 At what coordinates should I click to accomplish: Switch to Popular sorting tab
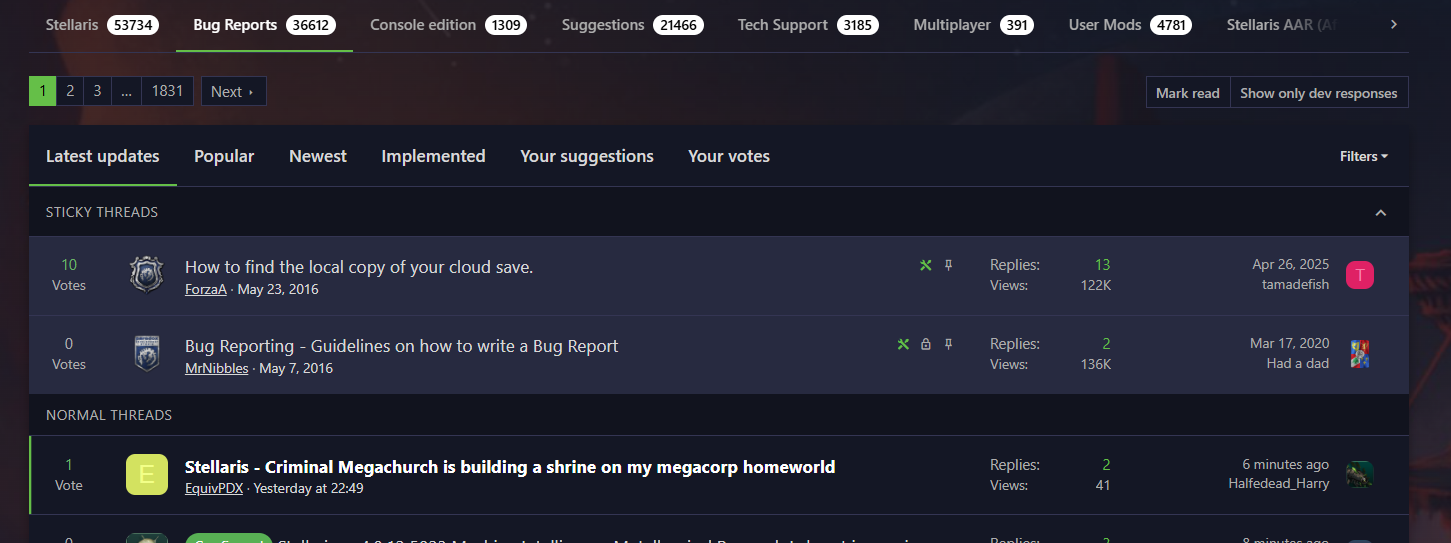[x=224, y=156]
